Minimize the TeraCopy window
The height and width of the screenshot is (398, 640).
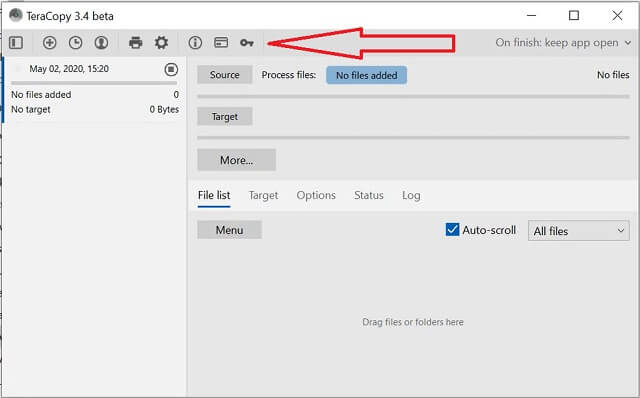click(x=531, y=16)
